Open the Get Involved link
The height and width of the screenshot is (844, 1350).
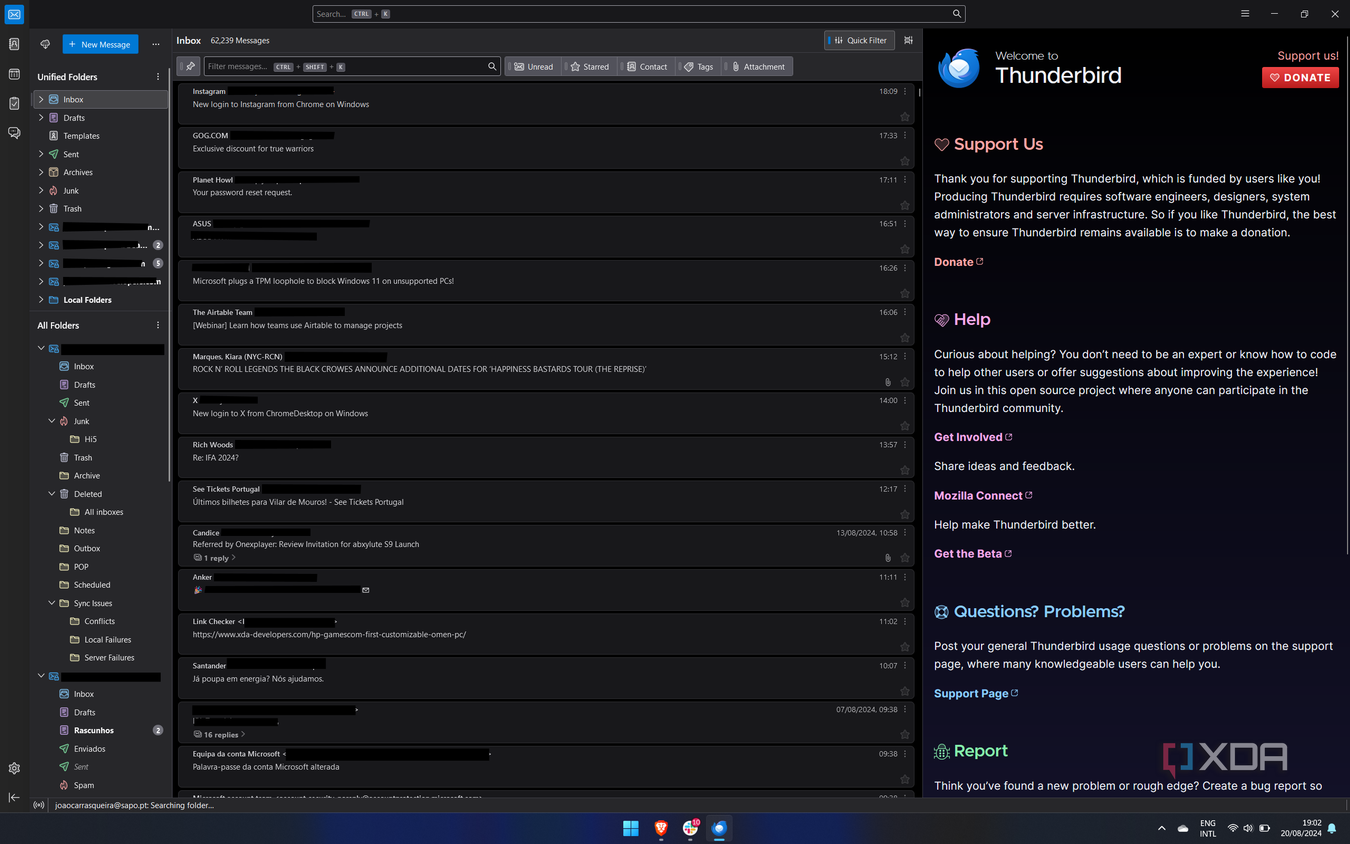[x=973, y=437]
